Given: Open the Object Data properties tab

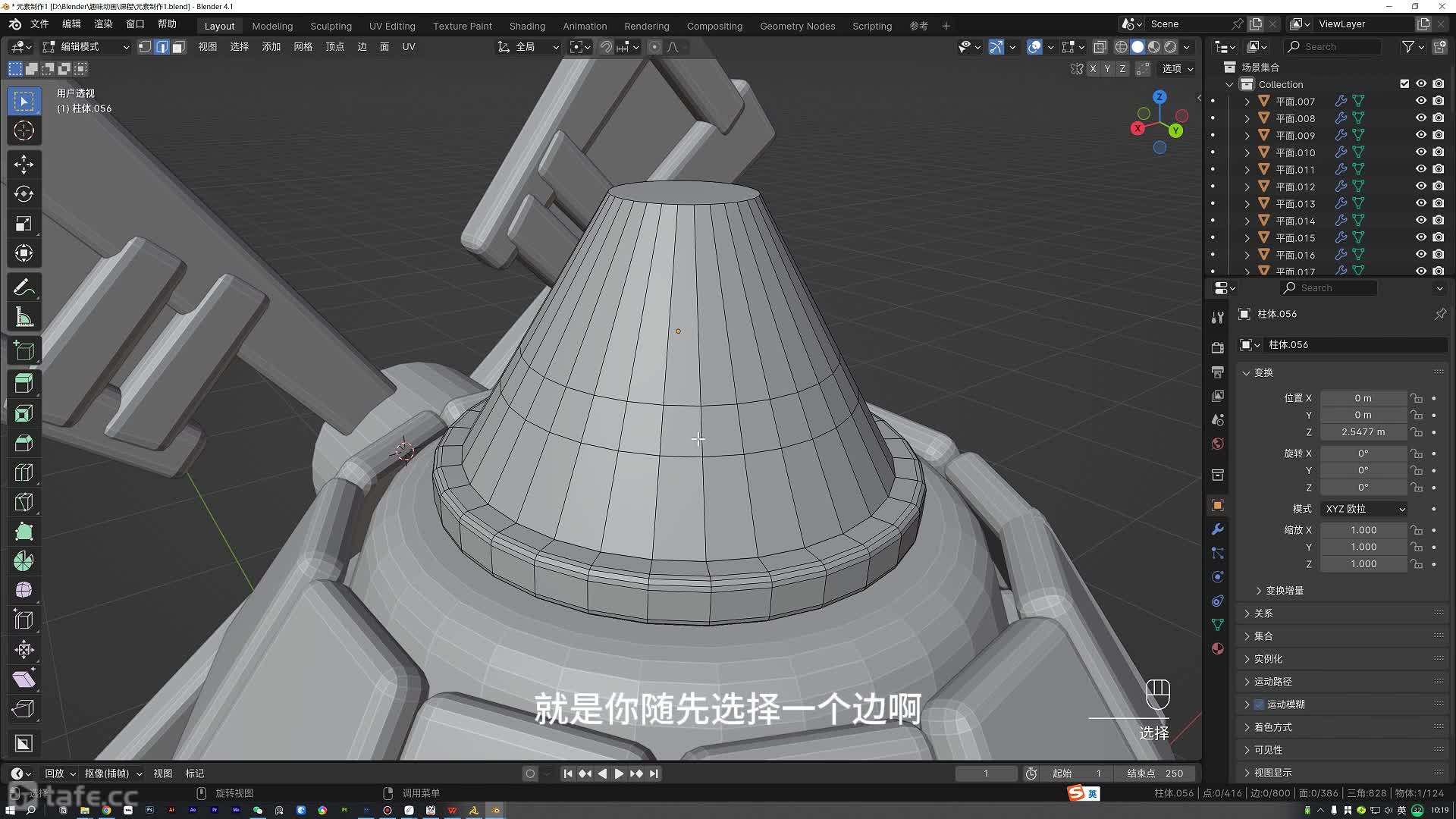Looking at the screenshot, I should [x=1218, y=625].
